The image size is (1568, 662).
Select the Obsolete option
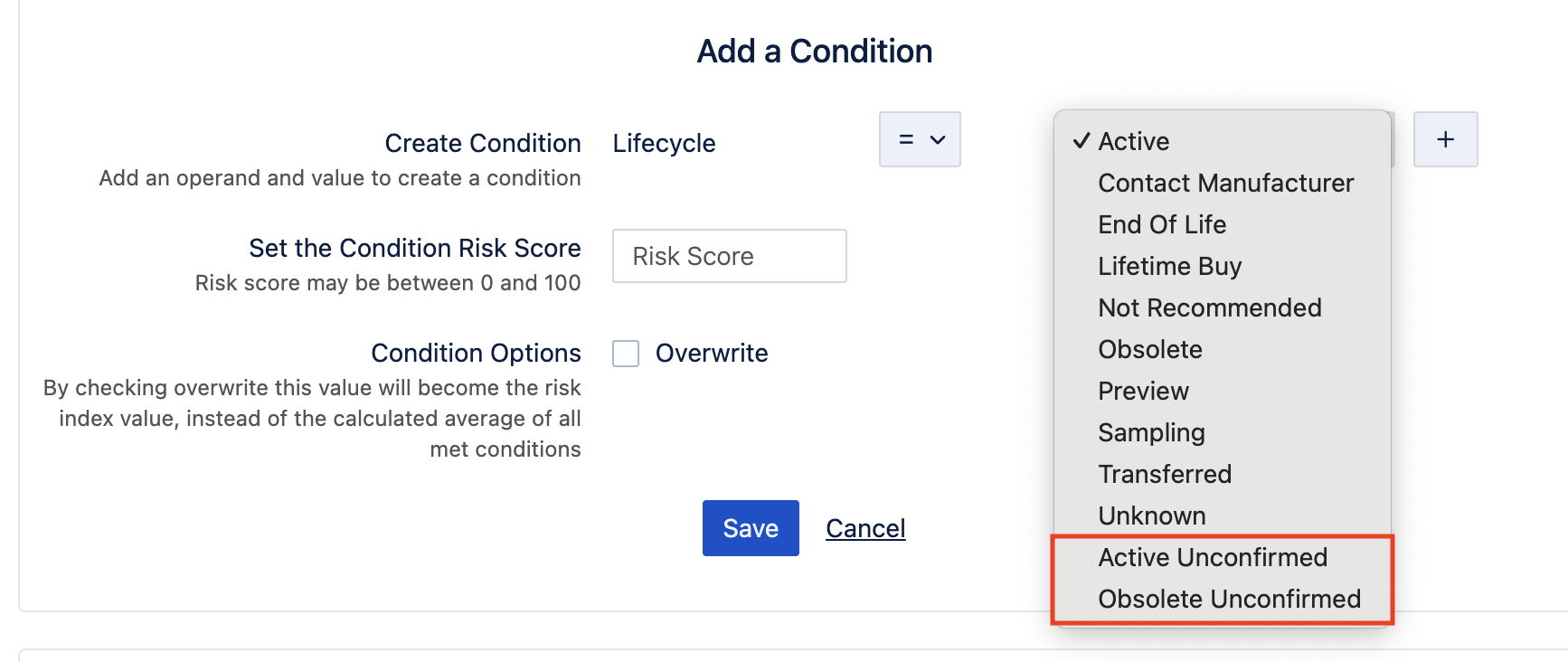pyautogui.click(x=1149, y=349)
